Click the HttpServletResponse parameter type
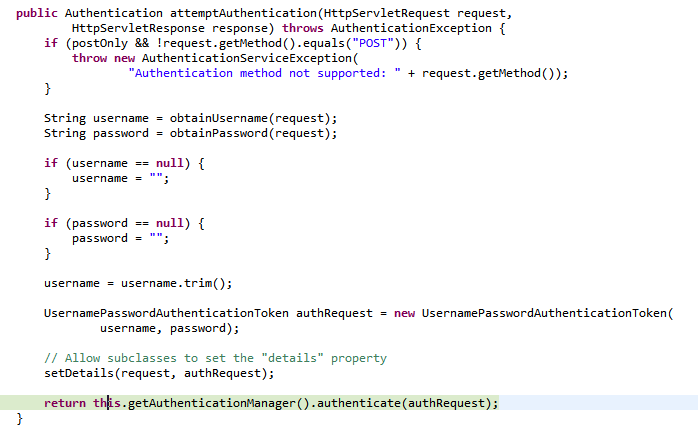 coord(138,28)
